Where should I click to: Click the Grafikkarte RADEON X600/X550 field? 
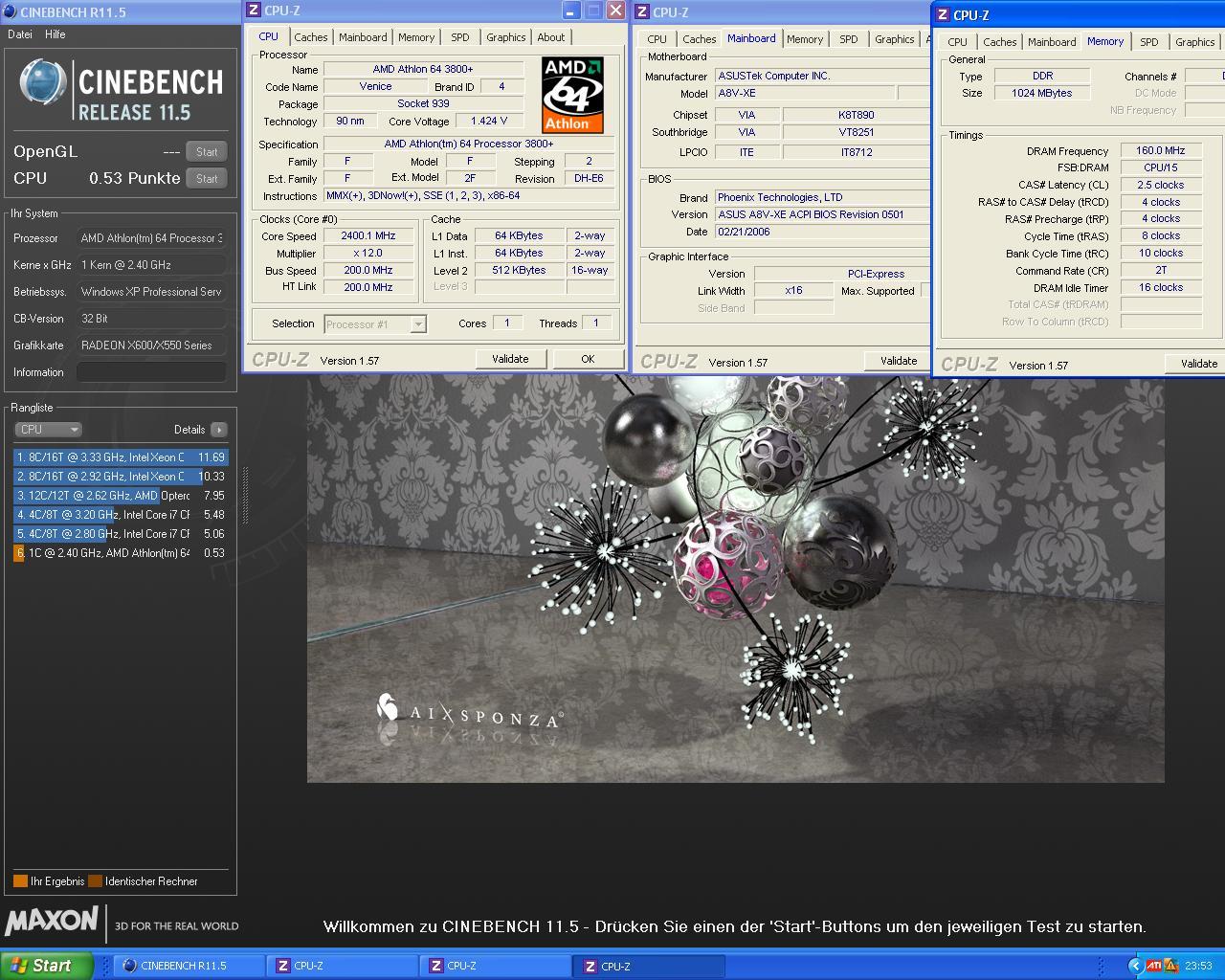coord(151,345)
